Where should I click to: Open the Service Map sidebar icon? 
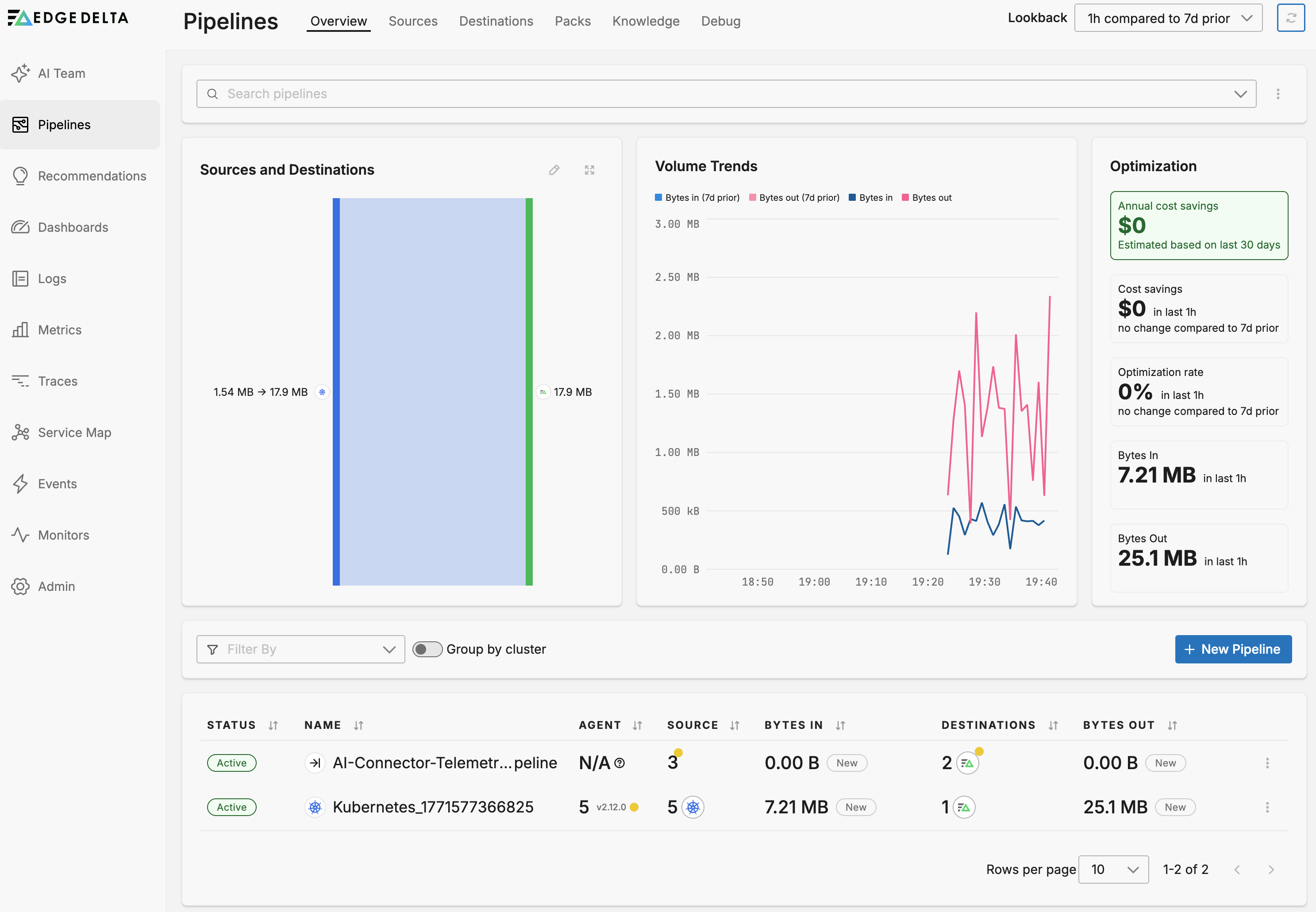21,433
